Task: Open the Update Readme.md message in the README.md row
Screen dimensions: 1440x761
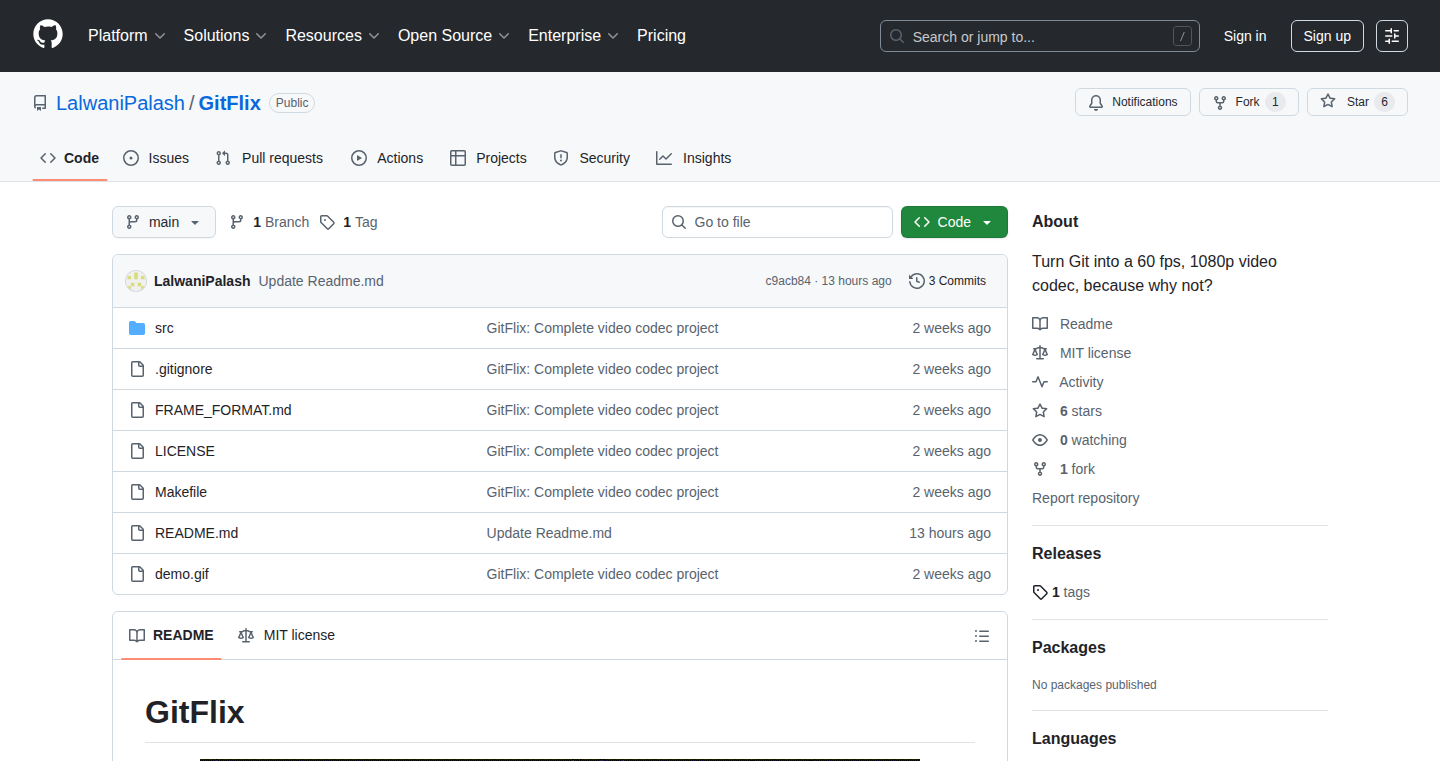Action: (x=549, y=533)
